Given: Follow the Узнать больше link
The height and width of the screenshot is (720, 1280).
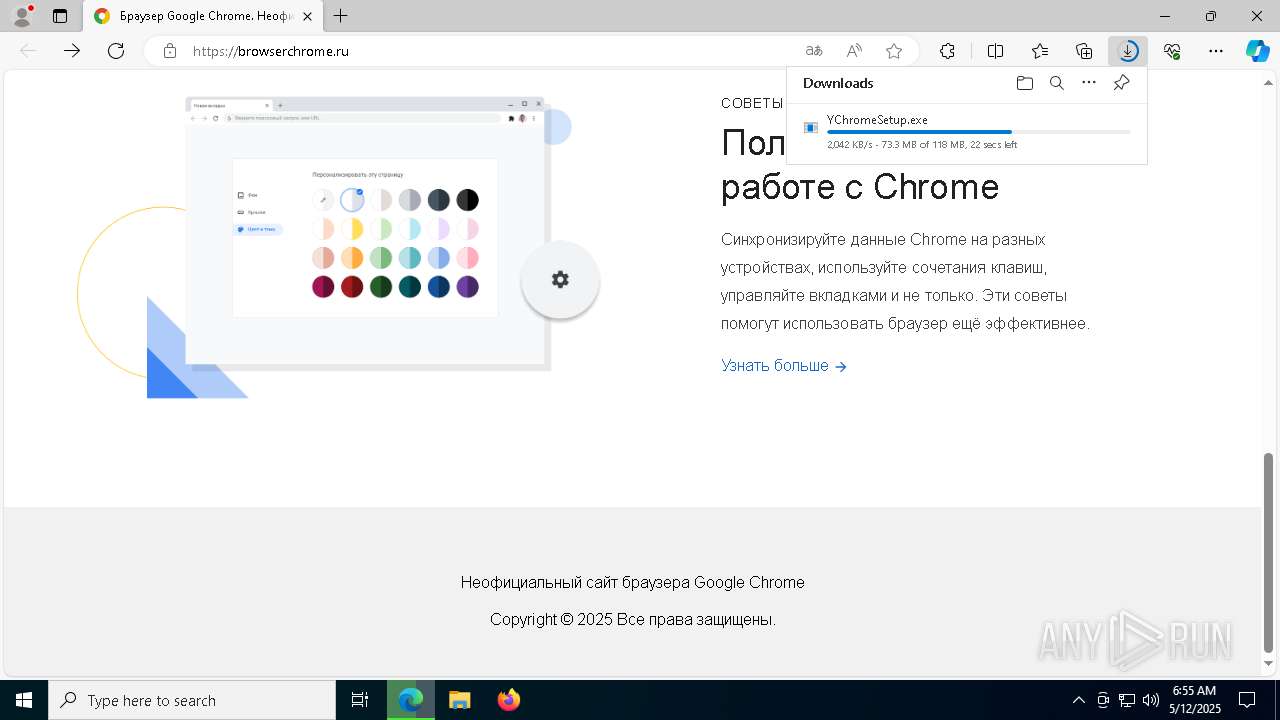Looking at the screenshot, I should 784,366.
